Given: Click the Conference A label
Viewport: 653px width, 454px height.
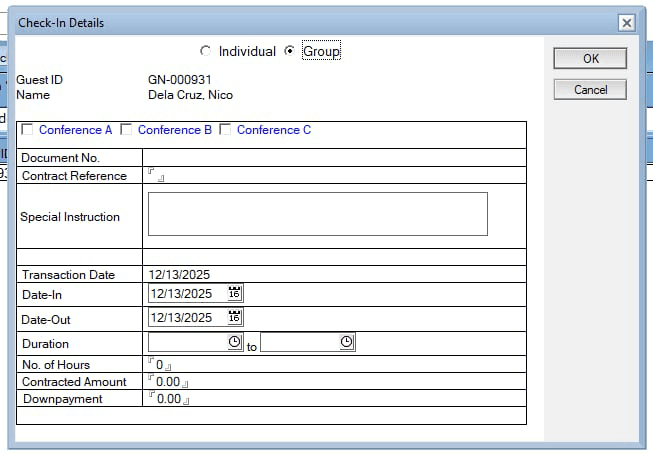Looking at the screenshot, I should 75,130.
